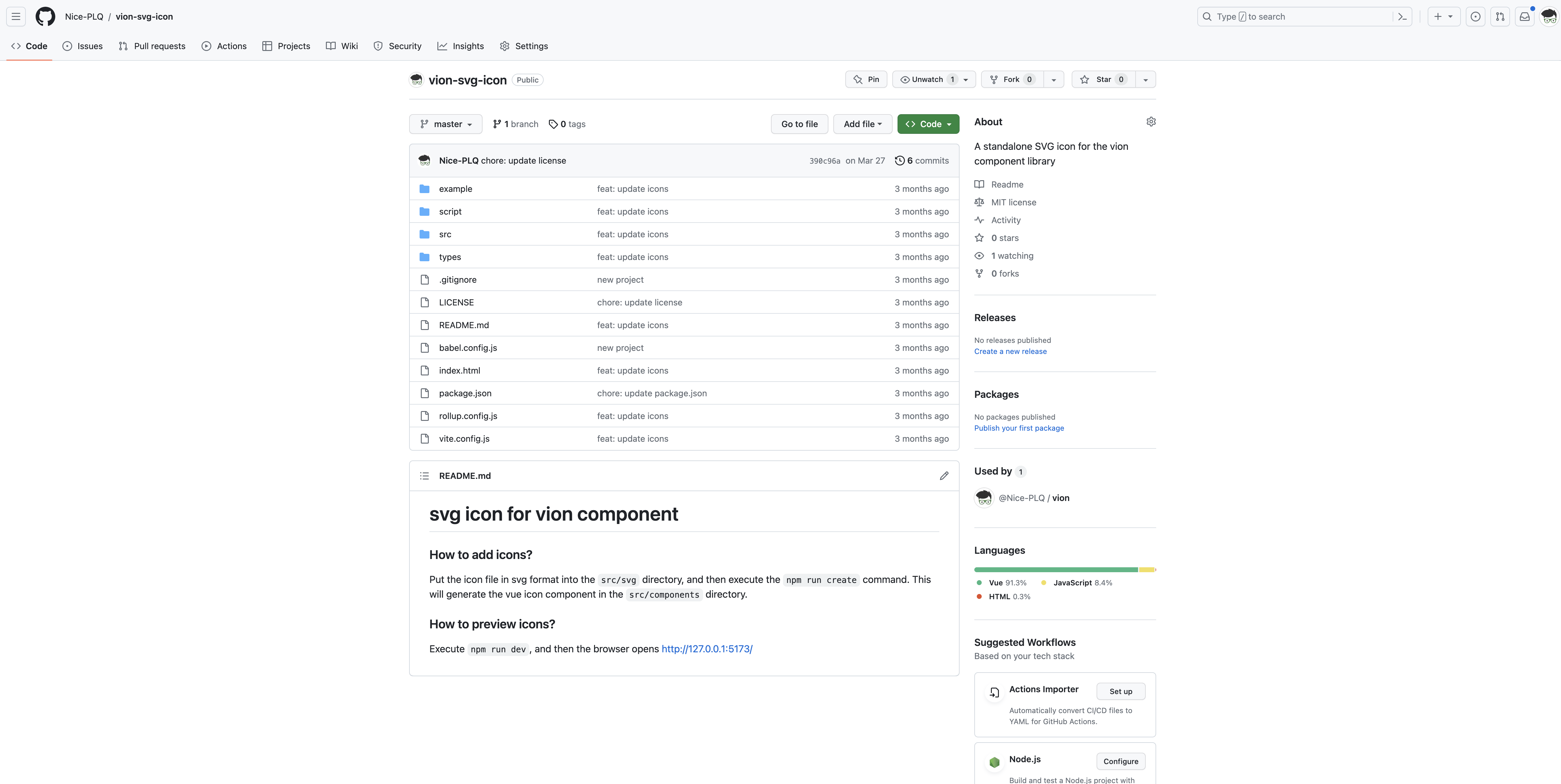1561x784 pixels.
Task: Click the branch icon beside 1 branch
Action: (497, 124)
